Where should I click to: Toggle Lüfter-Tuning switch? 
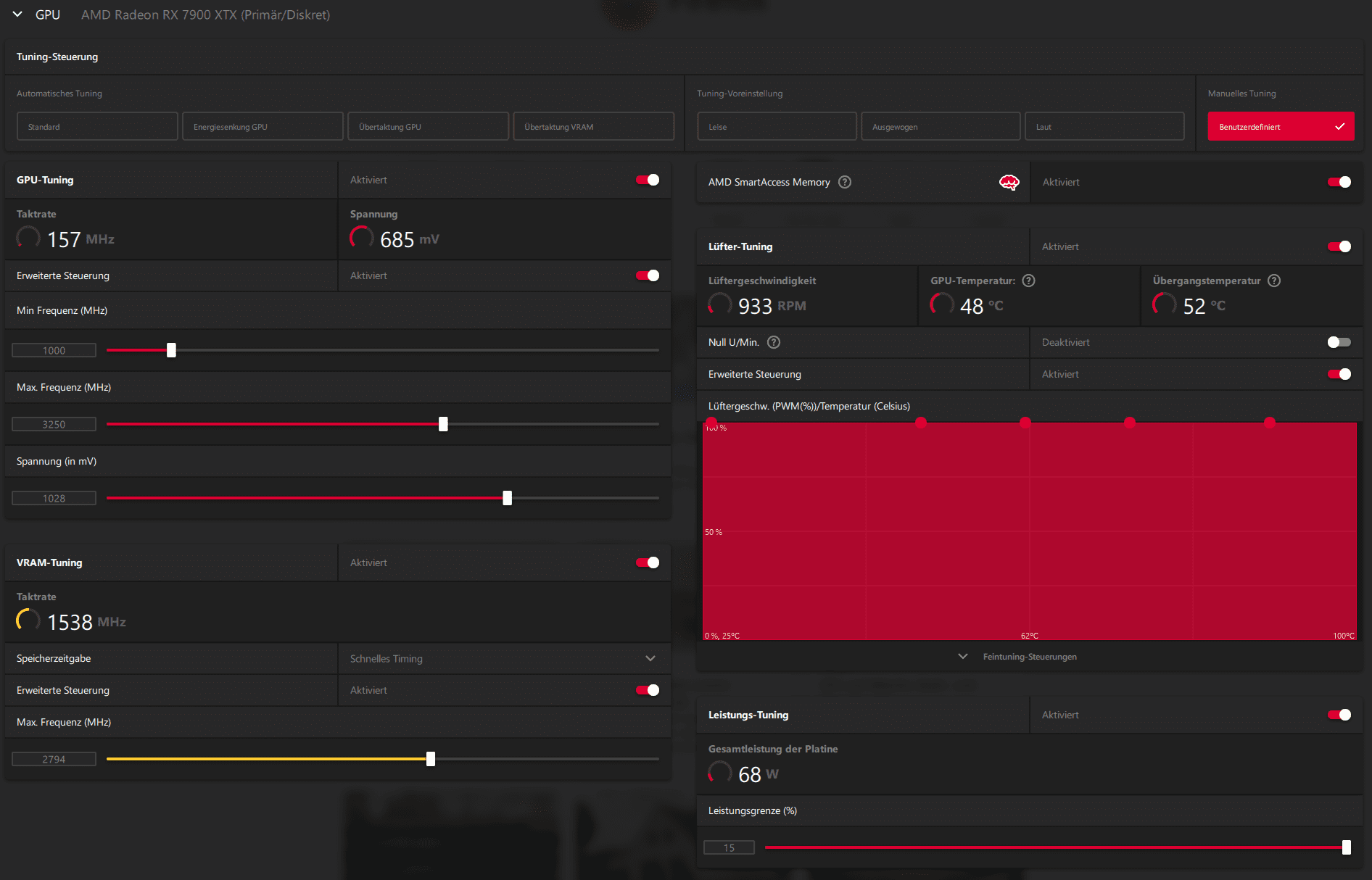click(1339, 246)
